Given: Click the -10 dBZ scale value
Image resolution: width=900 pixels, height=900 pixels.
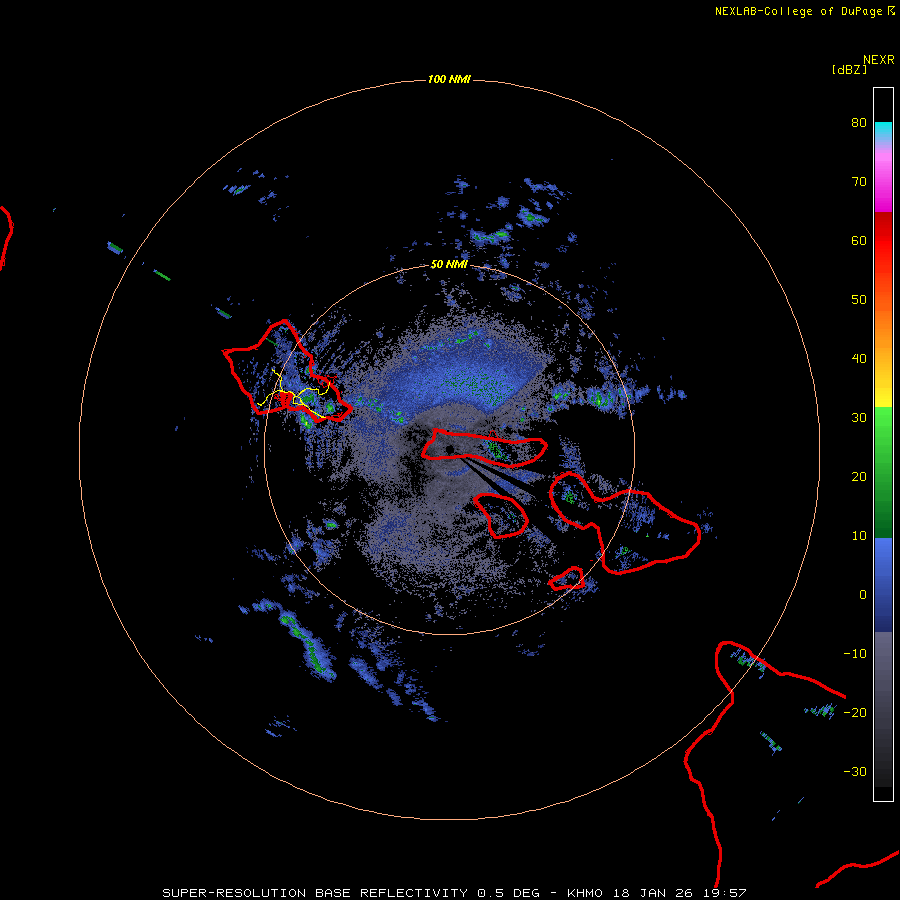Looking at the screenshot, I should pyautogui.click(x=855, y=654).
